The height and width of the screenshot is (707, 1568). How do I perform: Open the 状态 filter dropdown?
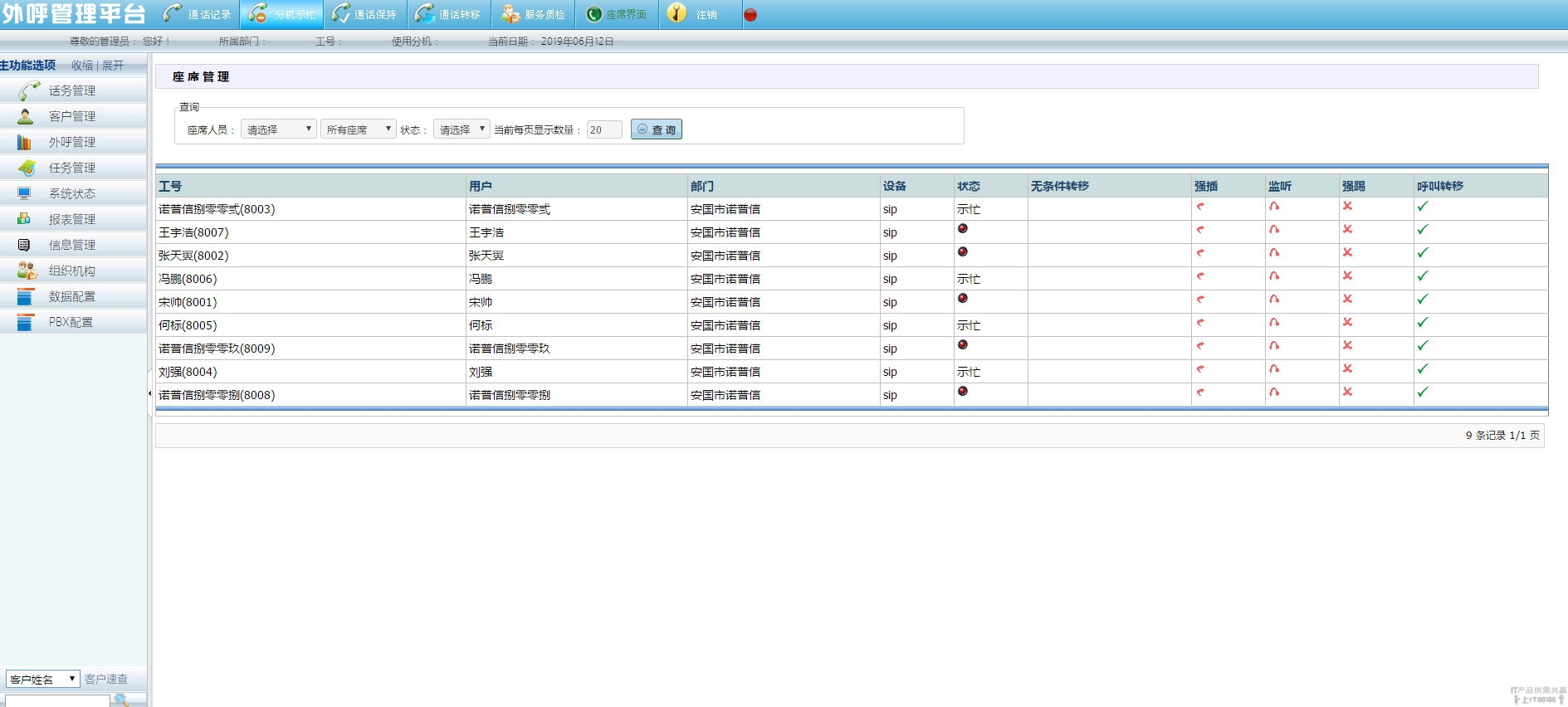[x=462, y=129]
